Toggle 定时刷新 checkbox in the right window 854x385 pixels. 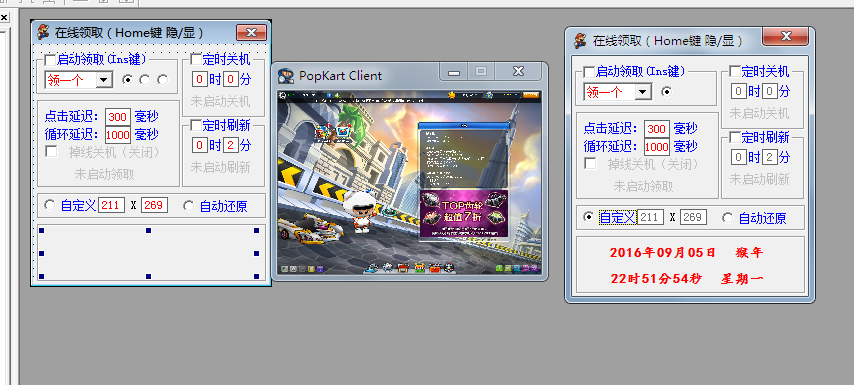tap(735, 137)
